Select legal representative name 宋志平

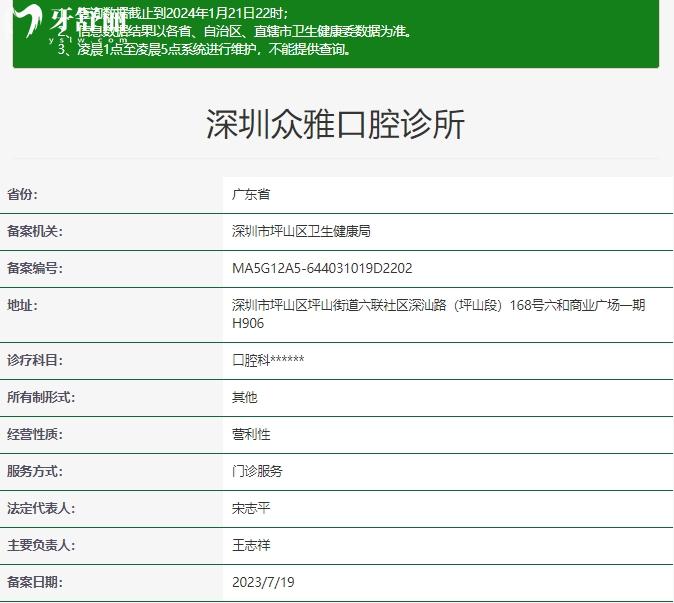[x=251, y=508]
